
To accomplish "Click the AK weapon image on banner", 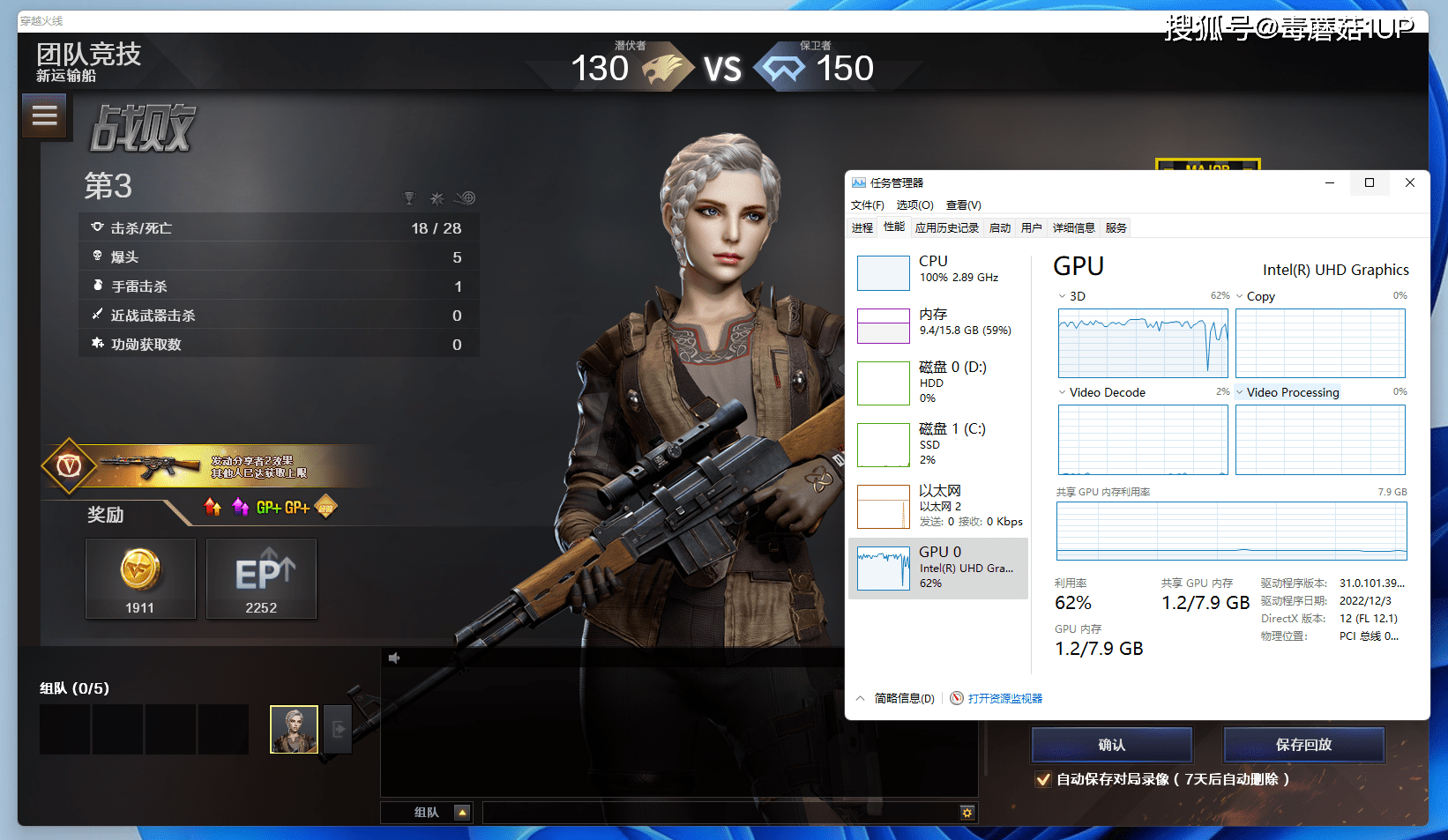I will tap(149, 465).
